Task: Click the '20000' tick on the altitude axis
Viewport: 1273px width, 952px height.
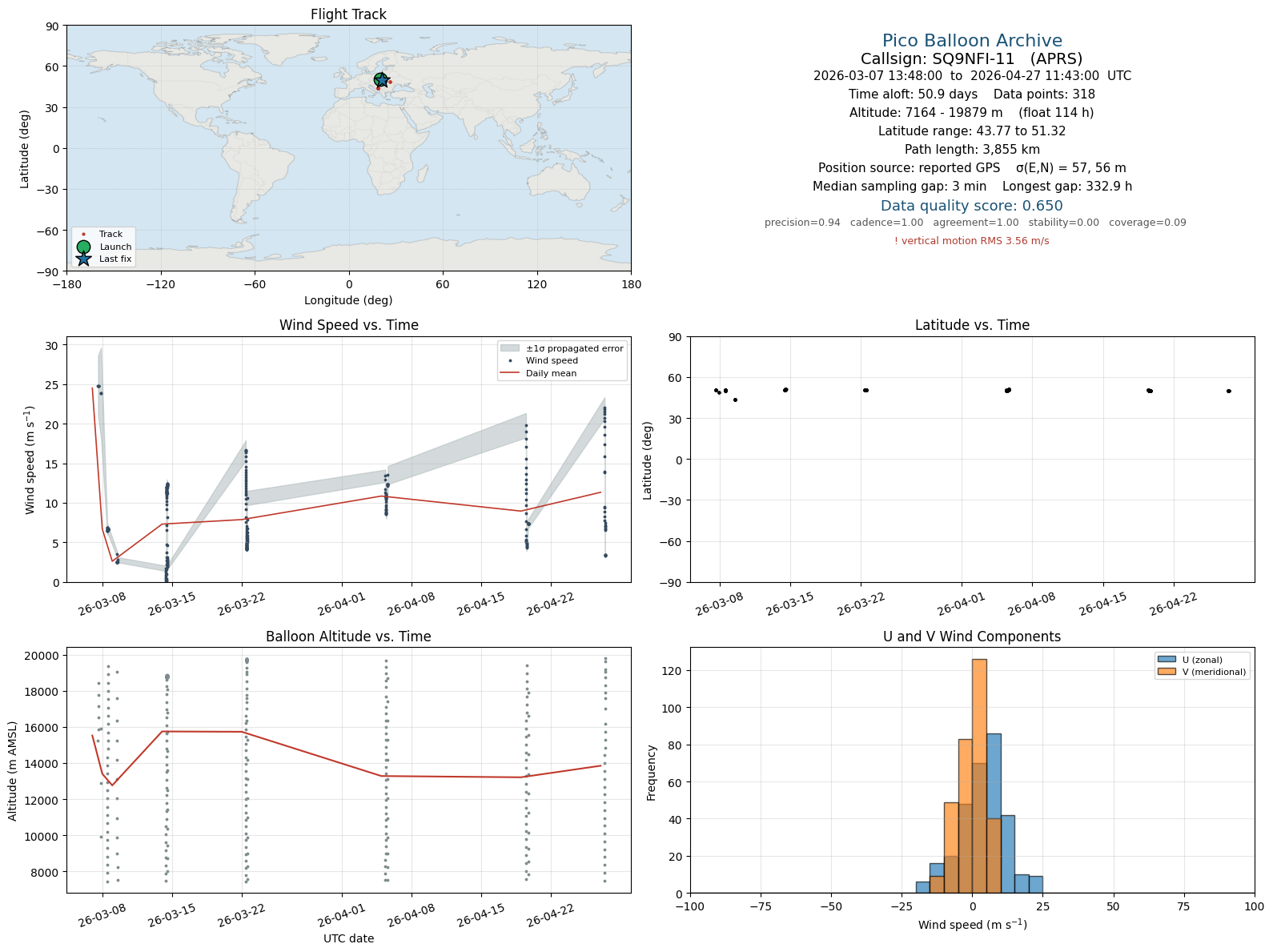Action: [42, 656]
